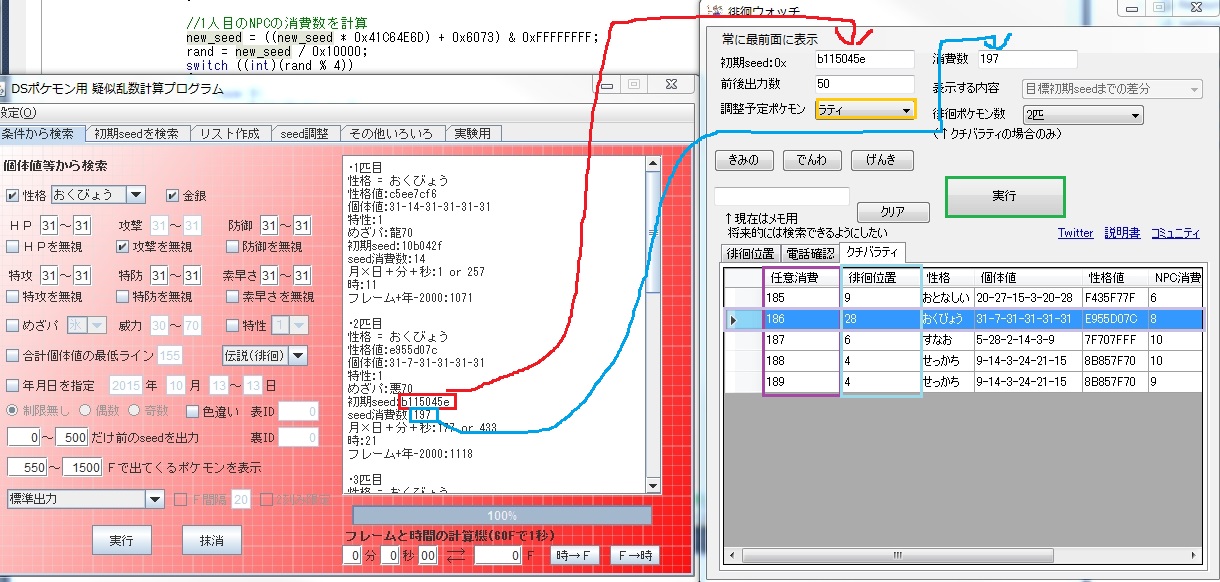The height and width of the screenshot is (582, 1220).
Task: Click the large 実行 button in 徘徊ウォッチ
Action: pos(1005,197)
